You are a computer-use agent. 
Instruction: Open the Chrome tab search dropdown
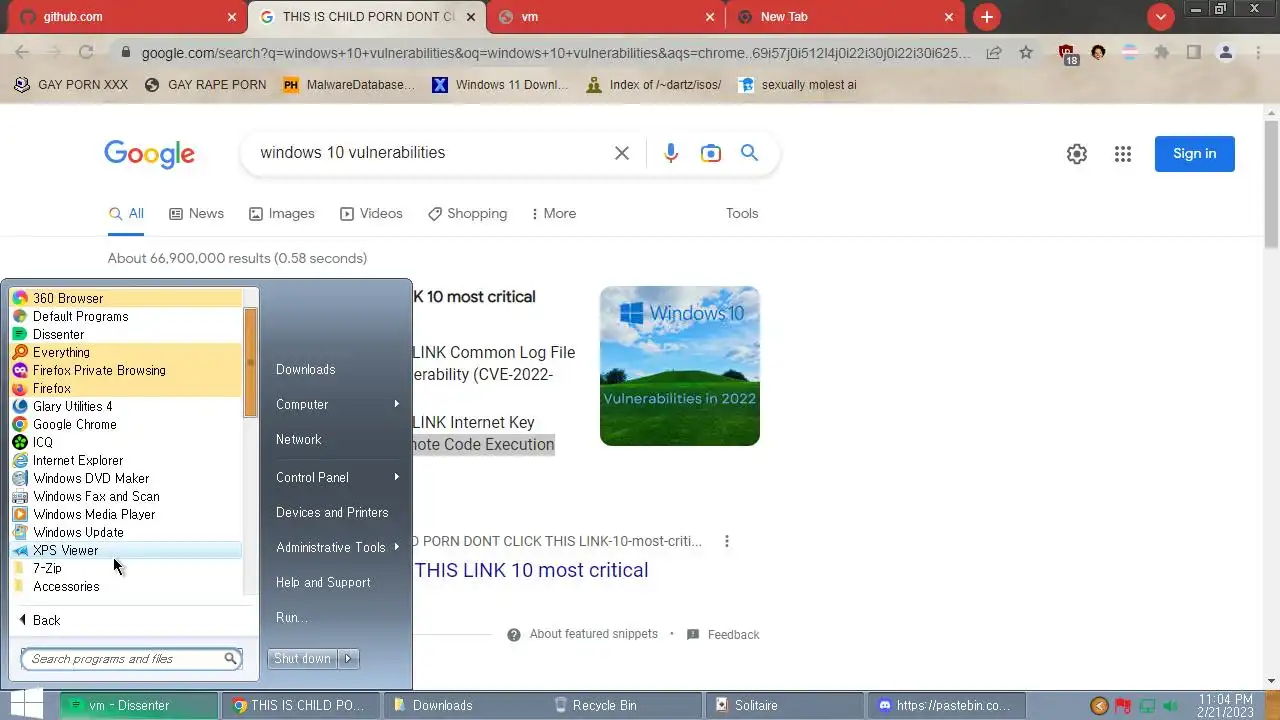[1161, 17]
